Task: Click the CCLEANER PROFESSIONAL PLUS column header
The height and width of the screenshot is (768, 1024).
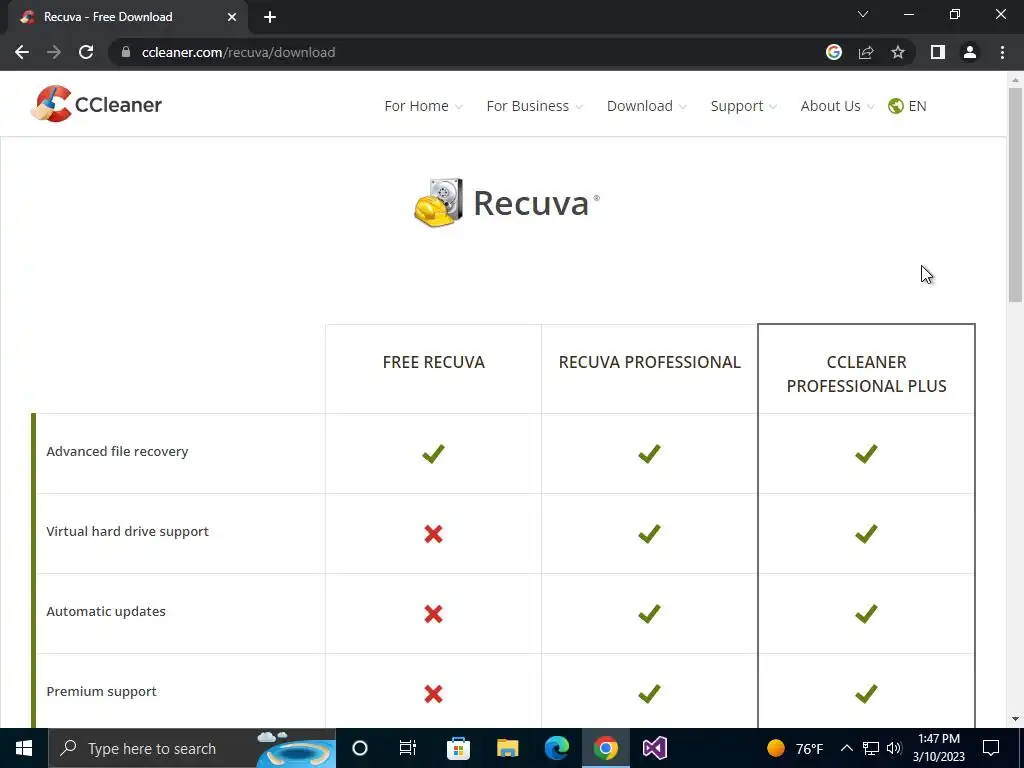Action: [866, 374]
